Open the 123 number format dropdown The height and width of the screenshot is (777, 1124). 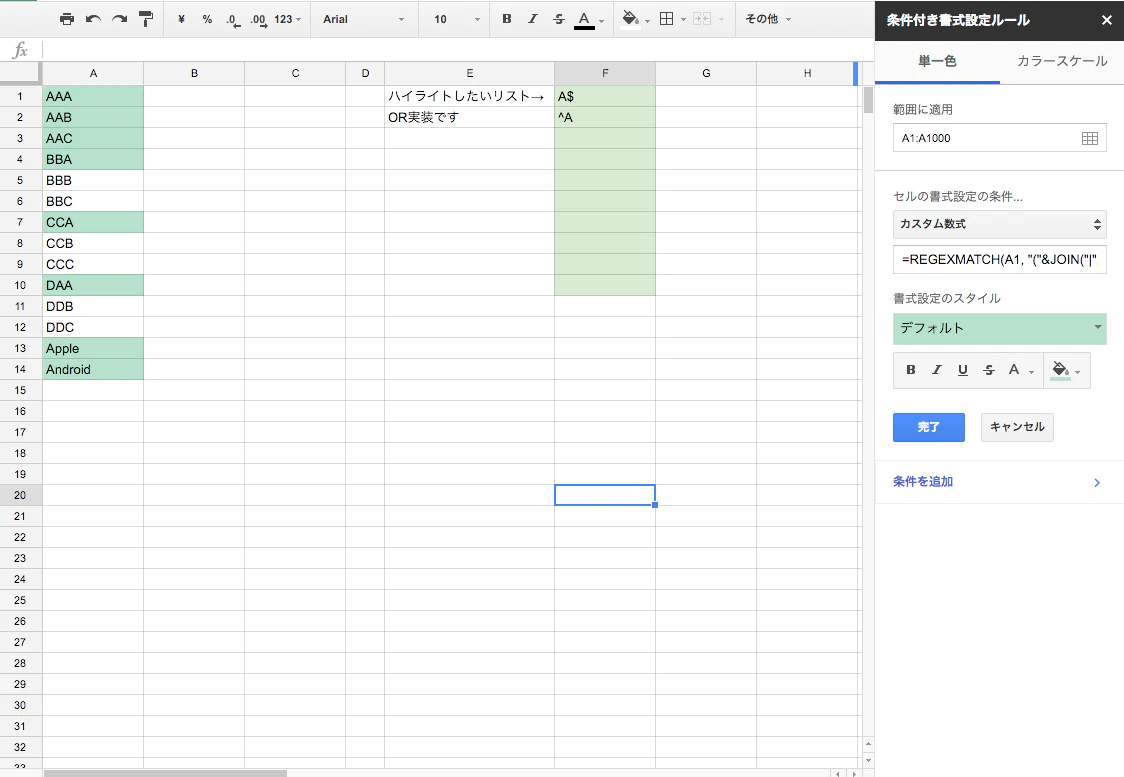287,19
